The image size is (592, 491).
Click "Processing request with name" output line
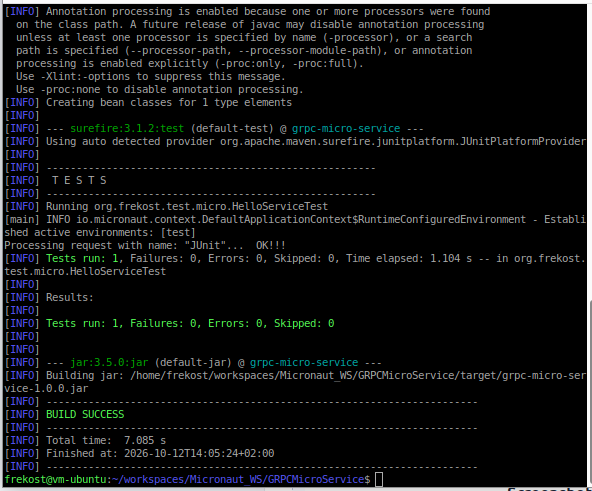click(x=145, y=246)
